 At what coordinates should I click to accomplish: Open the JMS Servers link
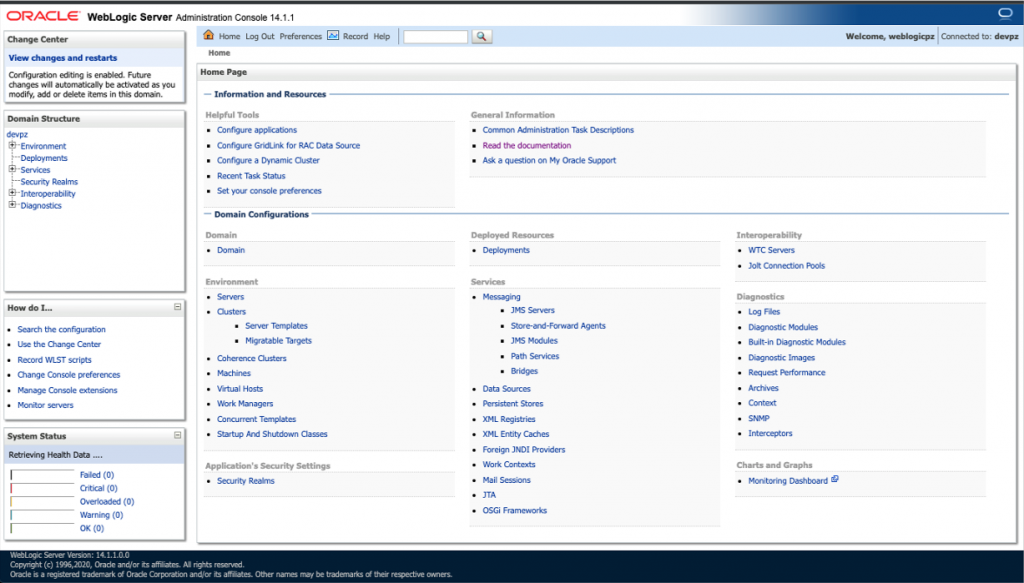tap(533, 311)
